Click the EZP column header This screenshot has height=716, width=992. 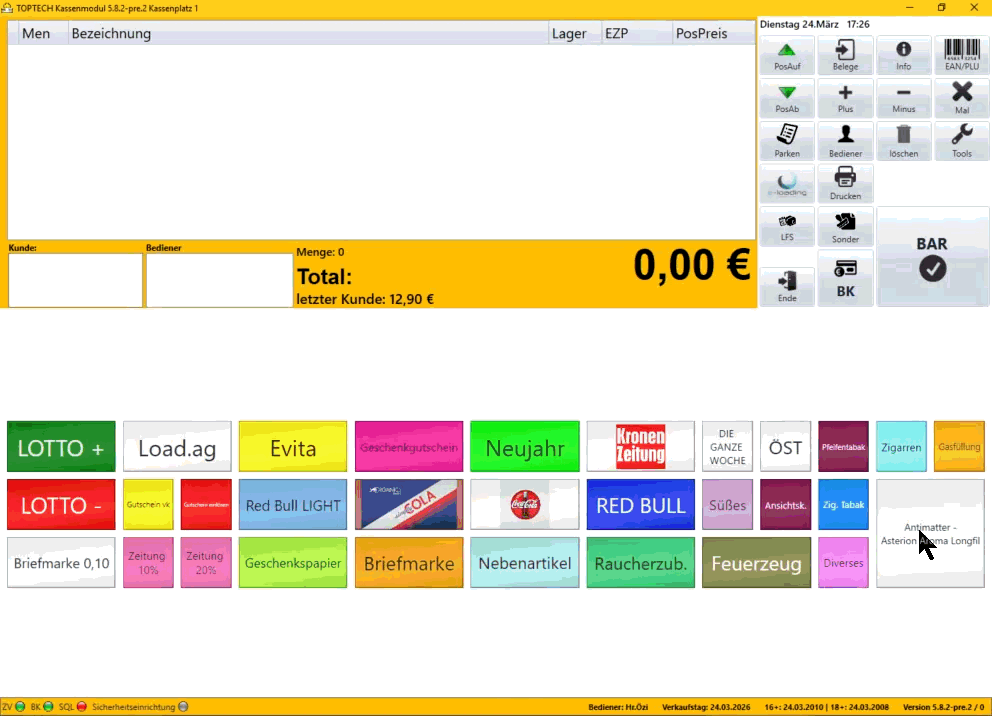pos(636,34)
